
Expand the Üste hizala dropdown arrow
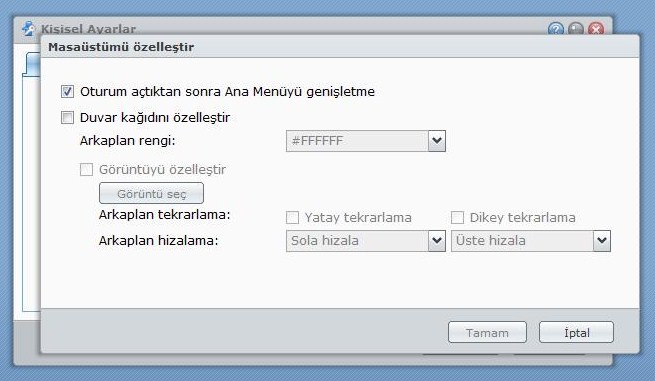[602, 241]
